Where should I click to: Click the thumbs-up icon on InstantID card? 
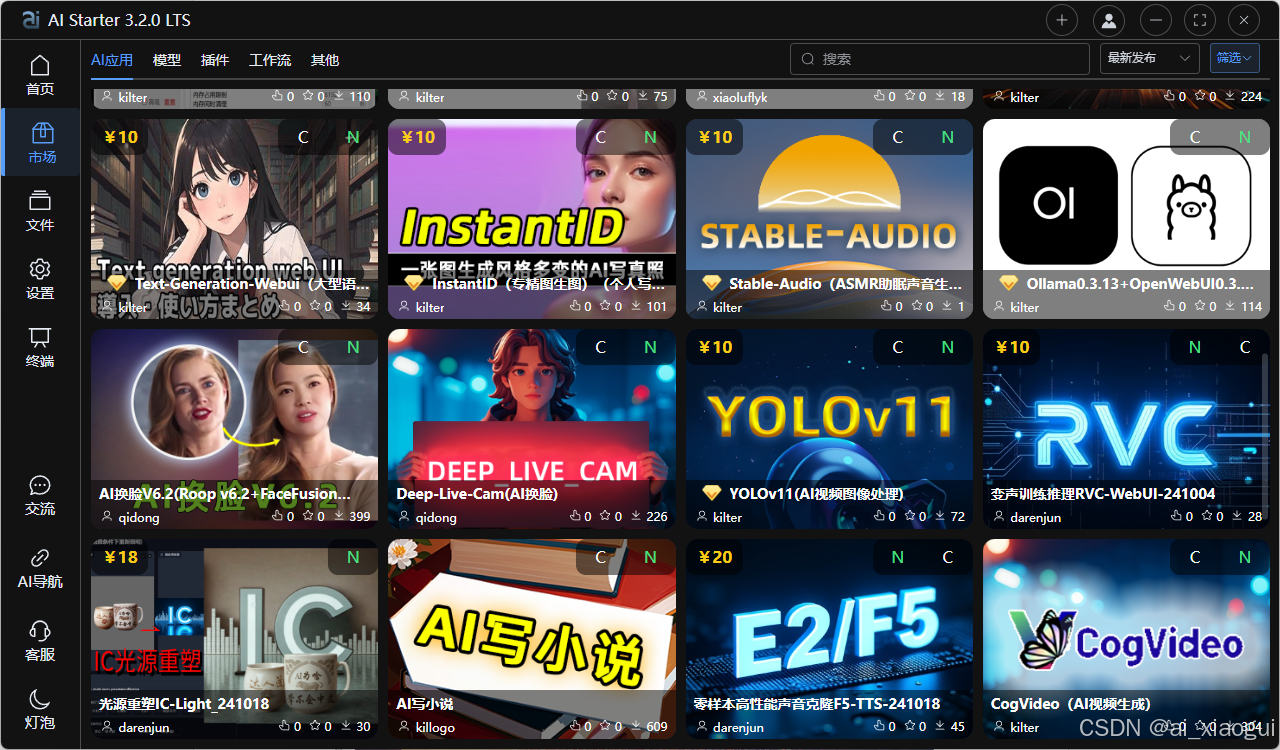tap(576, 307)
